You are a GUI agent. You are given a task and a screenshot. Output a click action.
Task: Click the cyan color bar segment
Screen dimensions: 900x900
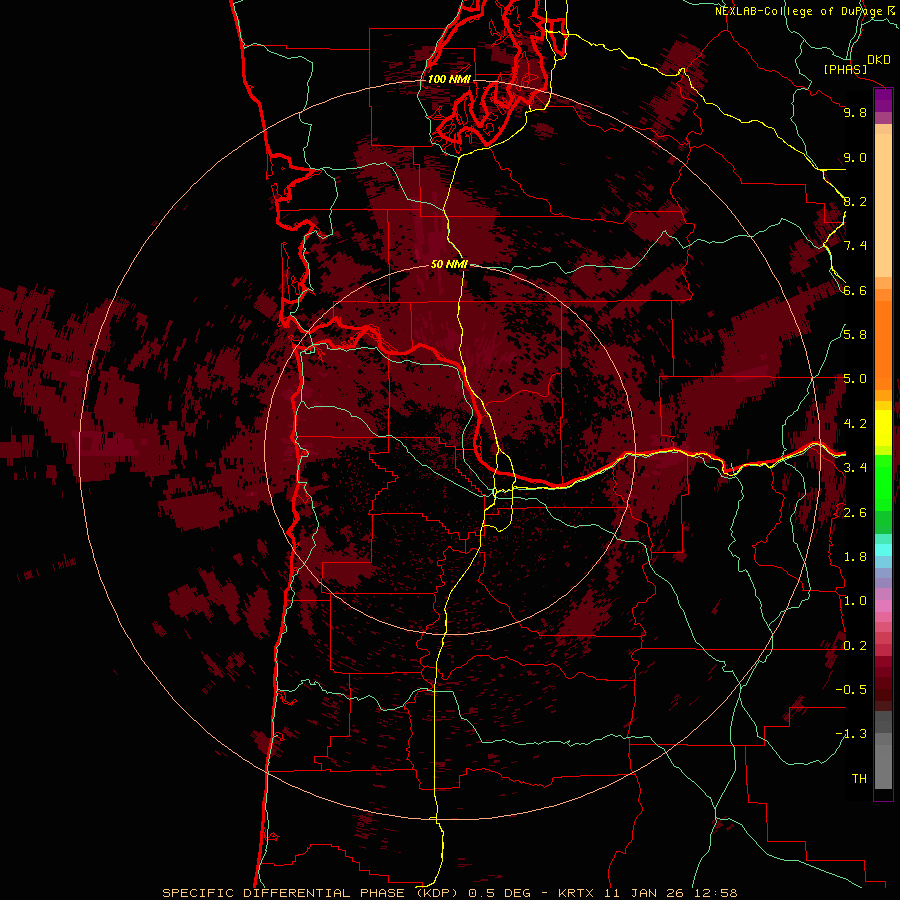click(883, 550)
